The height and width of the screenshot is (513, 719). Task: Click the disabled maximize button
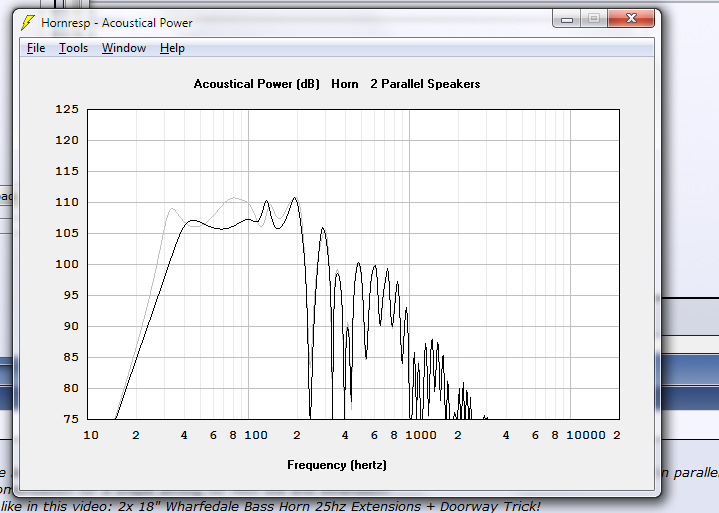coord(594,19)
